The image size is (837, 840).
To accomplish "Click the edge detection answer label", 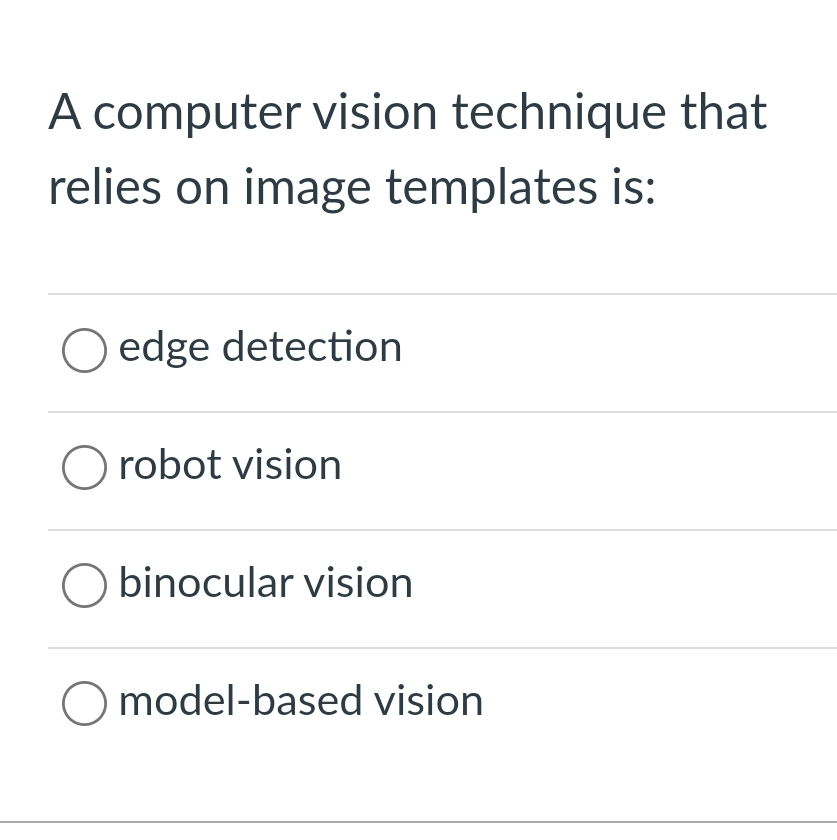I will coord(260,348).
